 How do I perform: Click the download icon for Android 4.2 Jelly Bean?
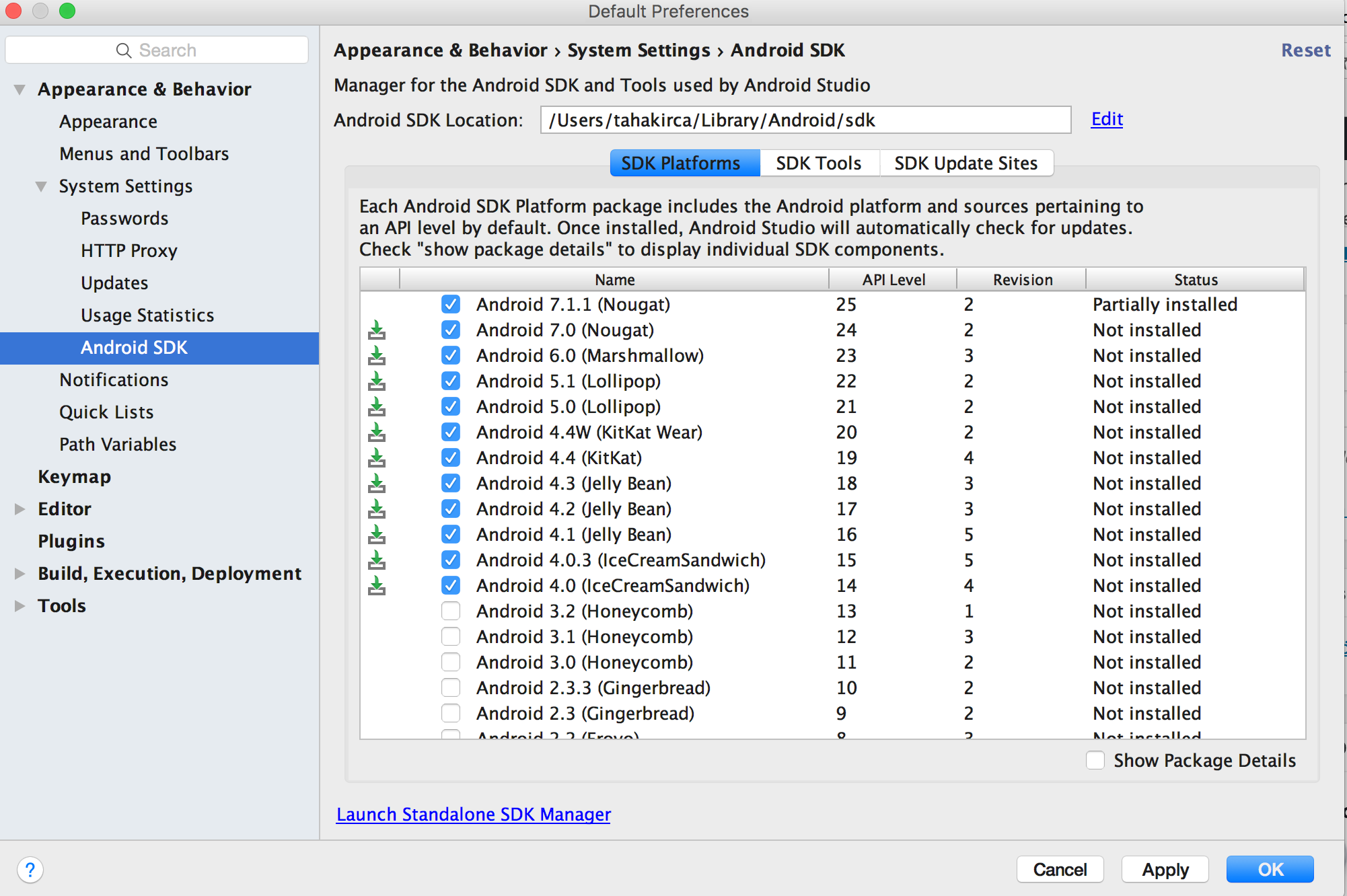point(377,509)
